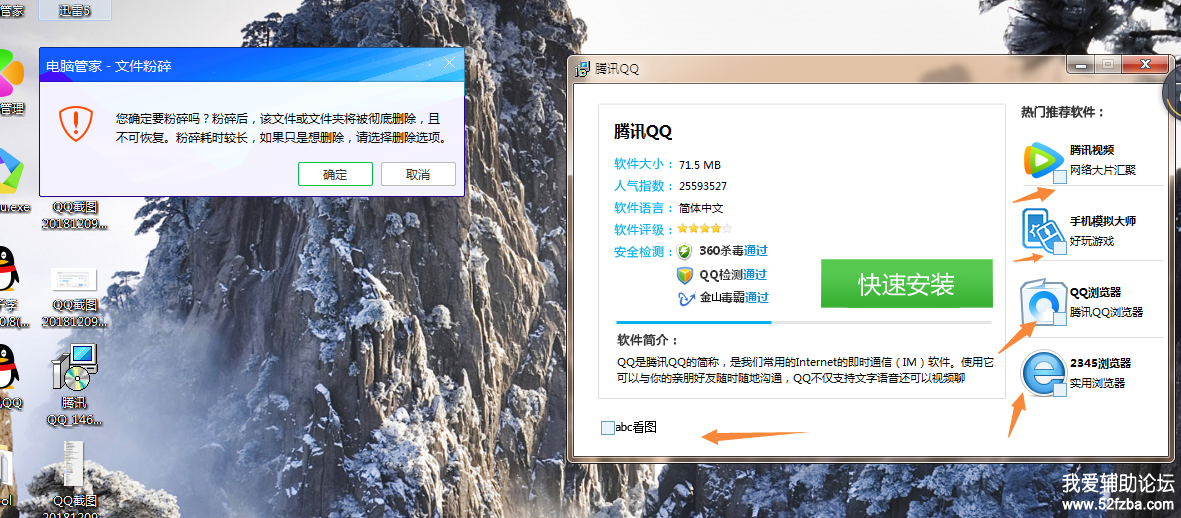Click the QQ浏览器 blue ring icon
Screen dimensions: 1181x518
pos(1042,303)
